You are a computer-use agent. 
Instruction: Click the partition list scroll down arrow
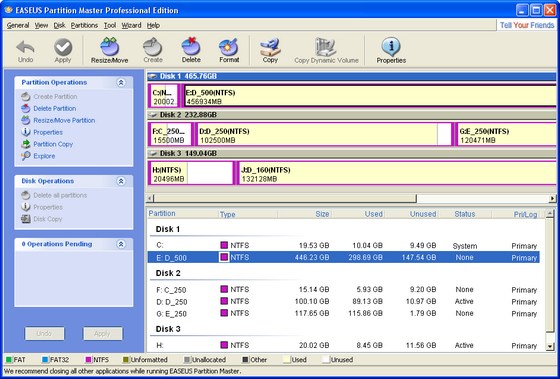(x=550, y=346)
